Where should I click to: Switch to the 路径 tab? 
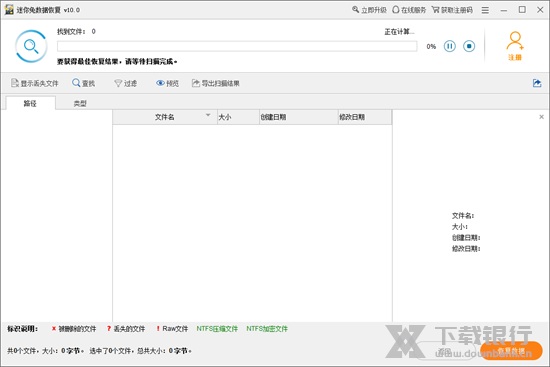[30, 103]
